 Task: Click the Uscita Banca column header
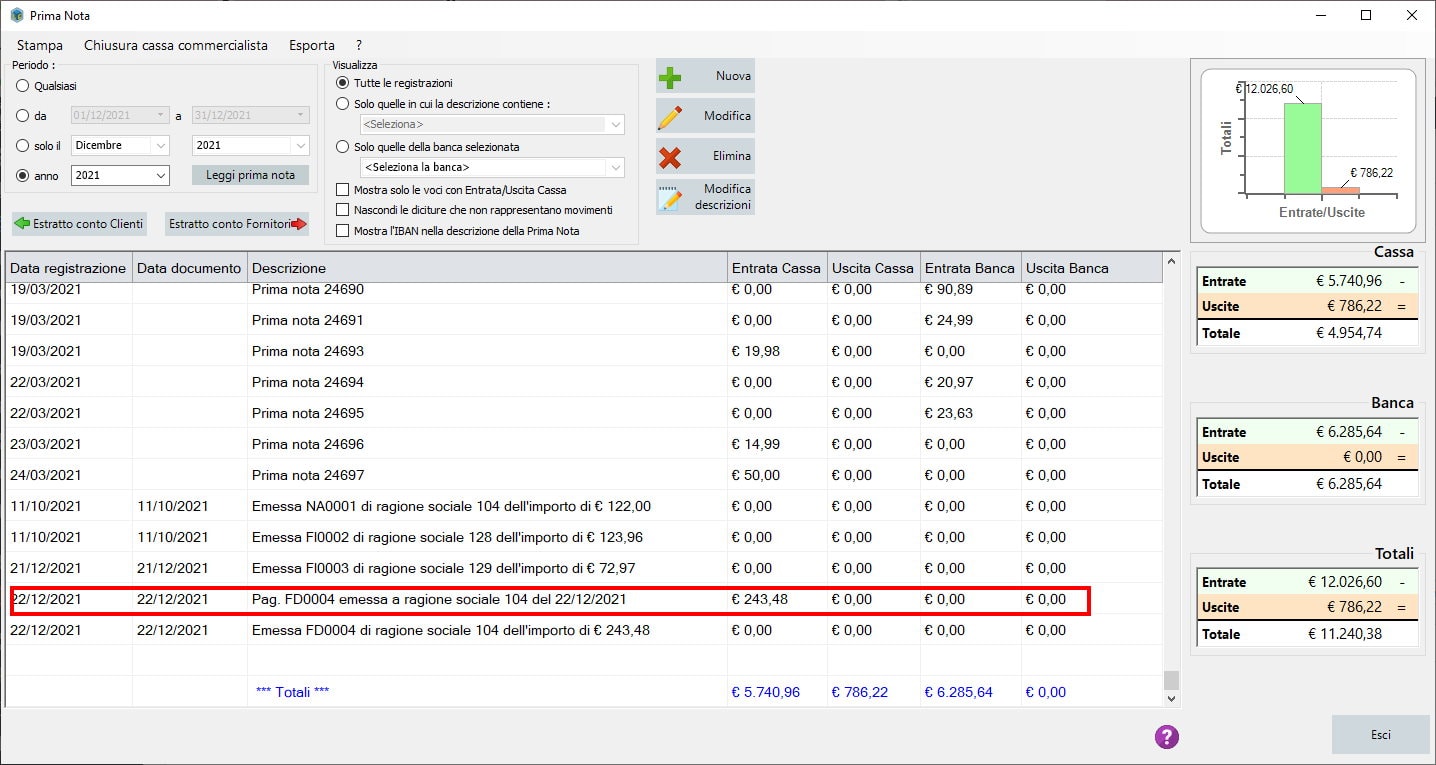1091,268
